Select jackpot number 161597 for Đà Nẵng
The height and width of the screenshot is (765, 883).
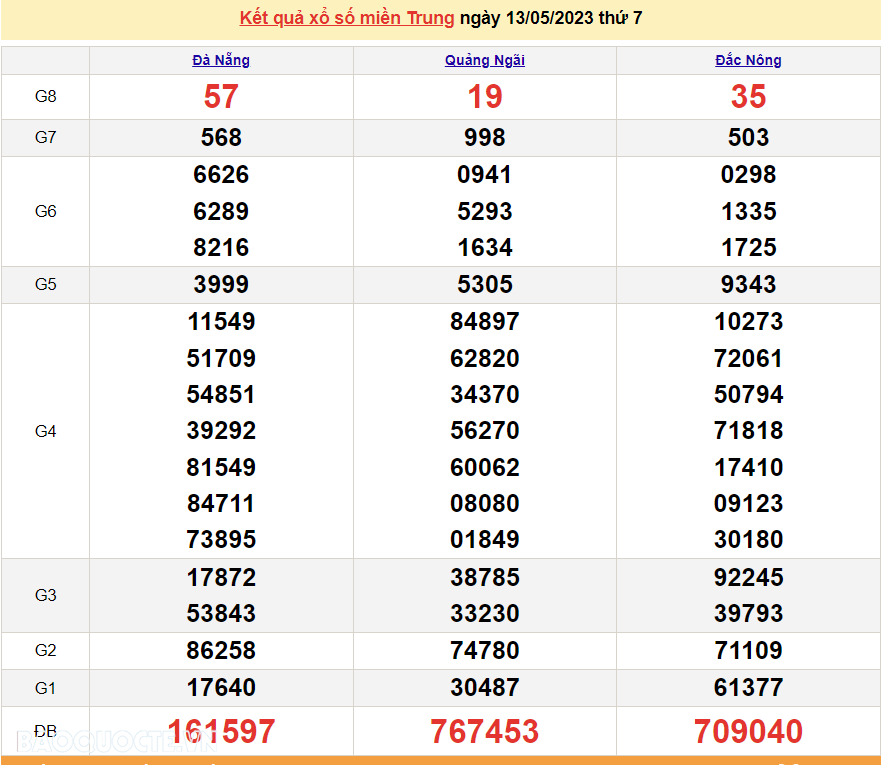coord(220,731)
